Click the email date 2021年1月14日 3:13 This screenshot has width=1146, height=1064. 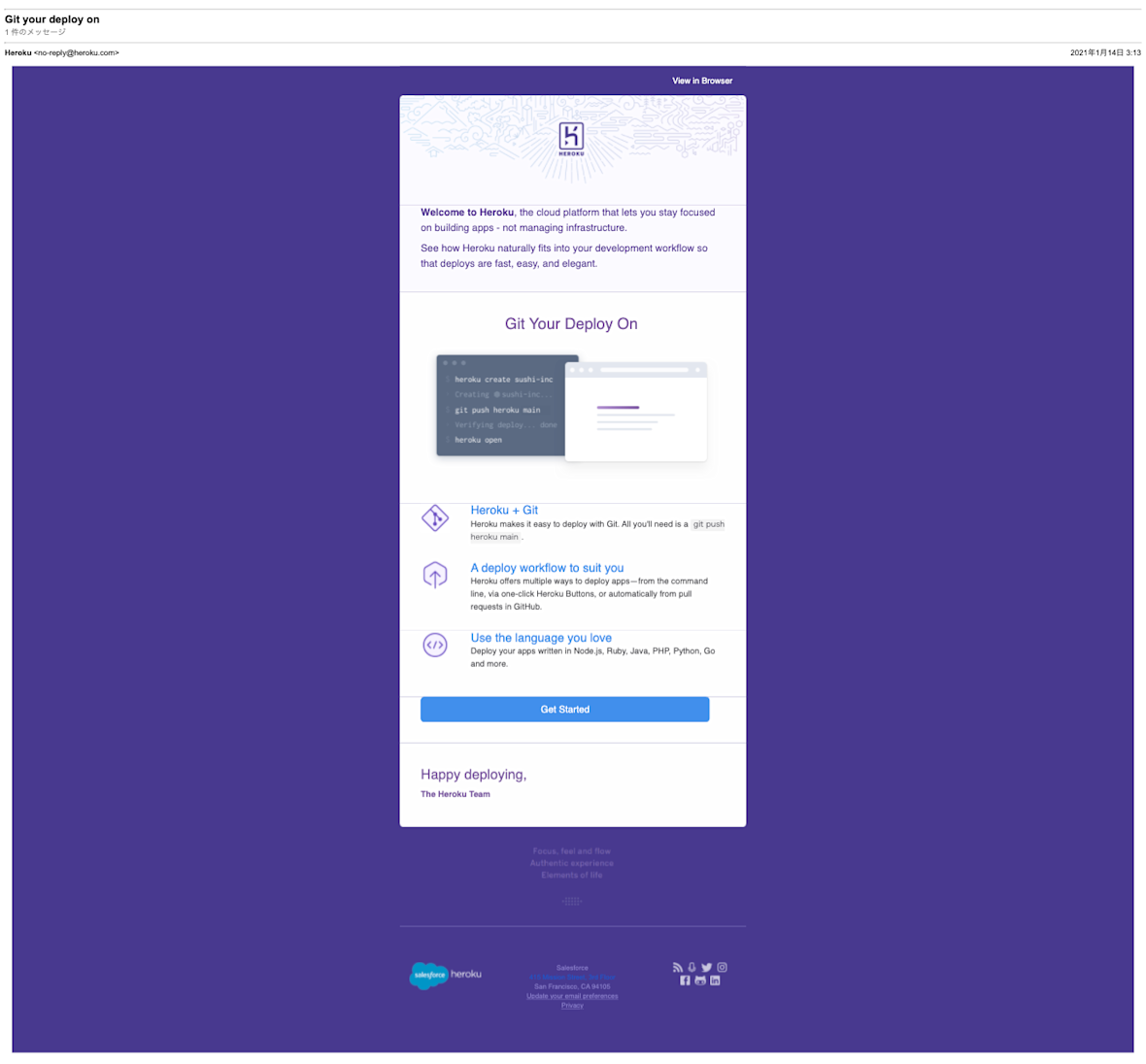coord(1105,52)
